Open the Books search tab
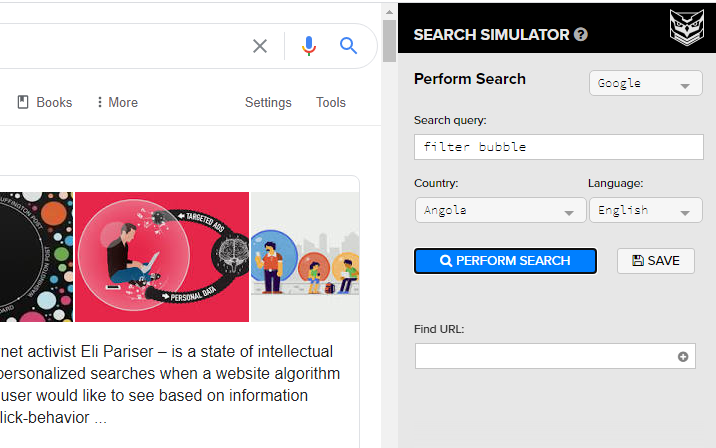Screen dimensions: 716x448 [54, 102]
